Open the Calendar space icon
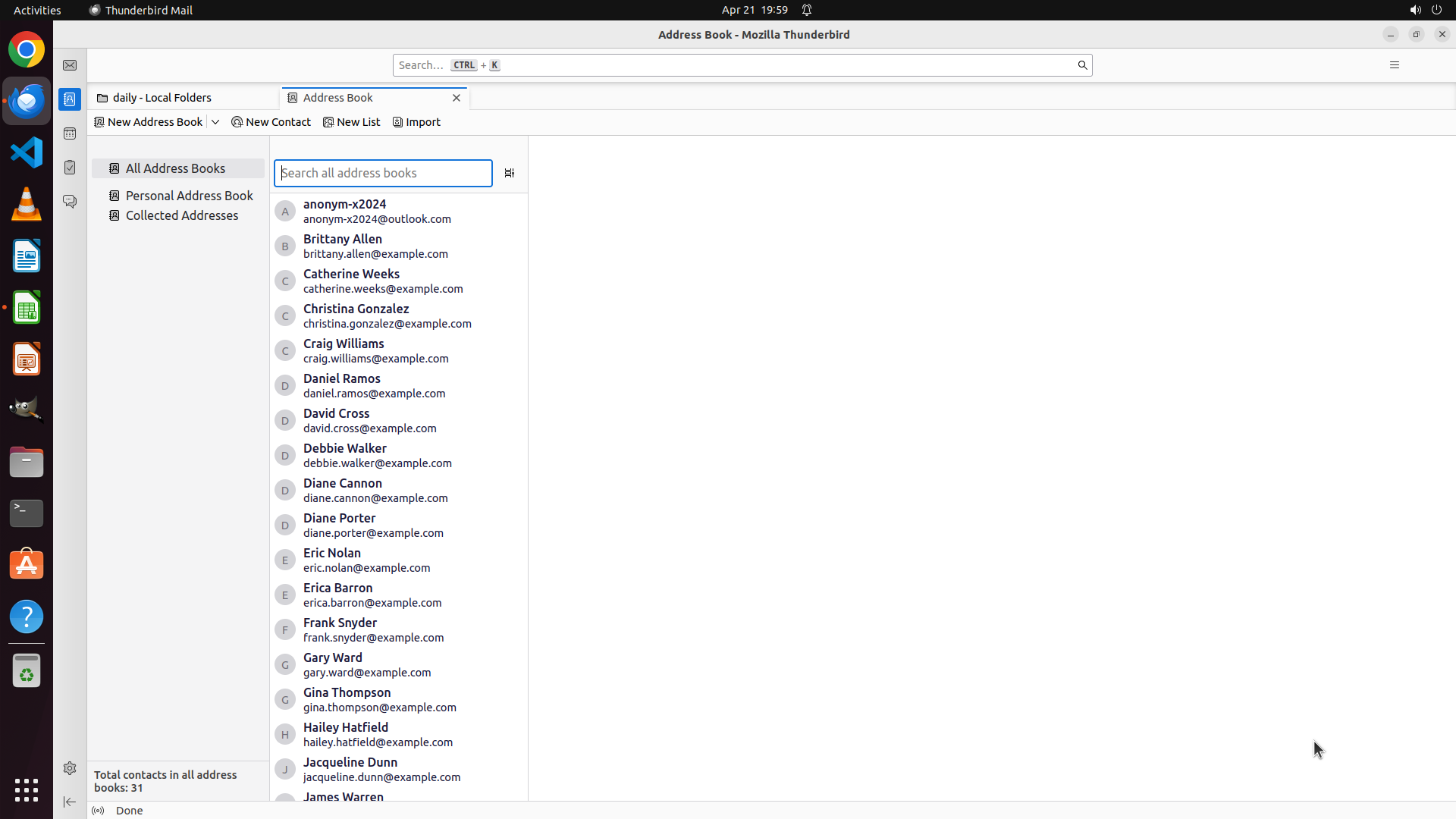This screenshot has width=1456, height=819. [70, 133]
